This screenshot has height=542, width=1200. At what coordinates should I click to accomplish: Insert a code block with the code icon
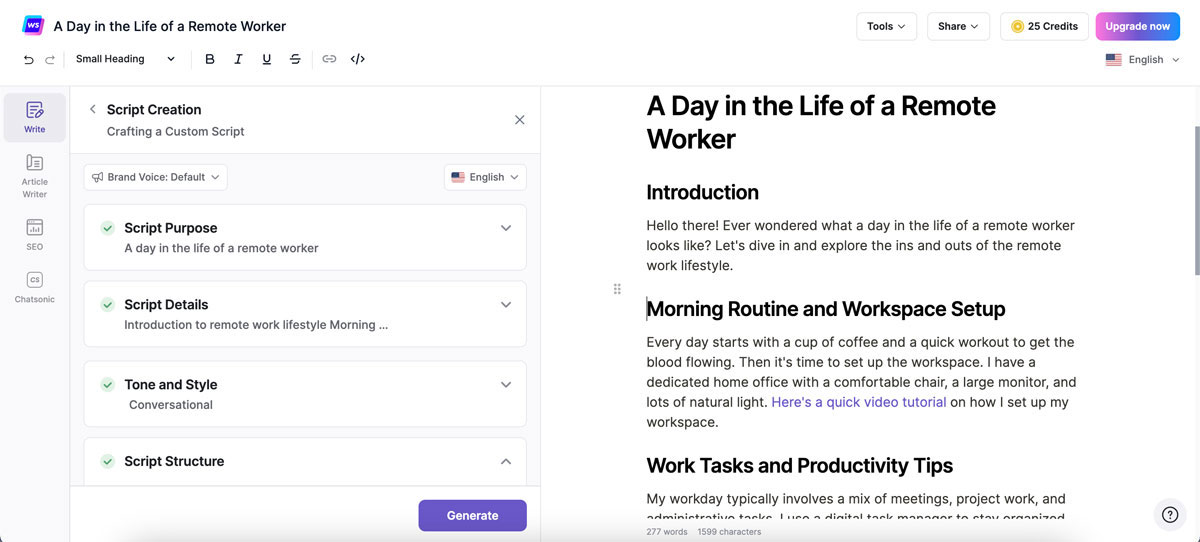358,59
